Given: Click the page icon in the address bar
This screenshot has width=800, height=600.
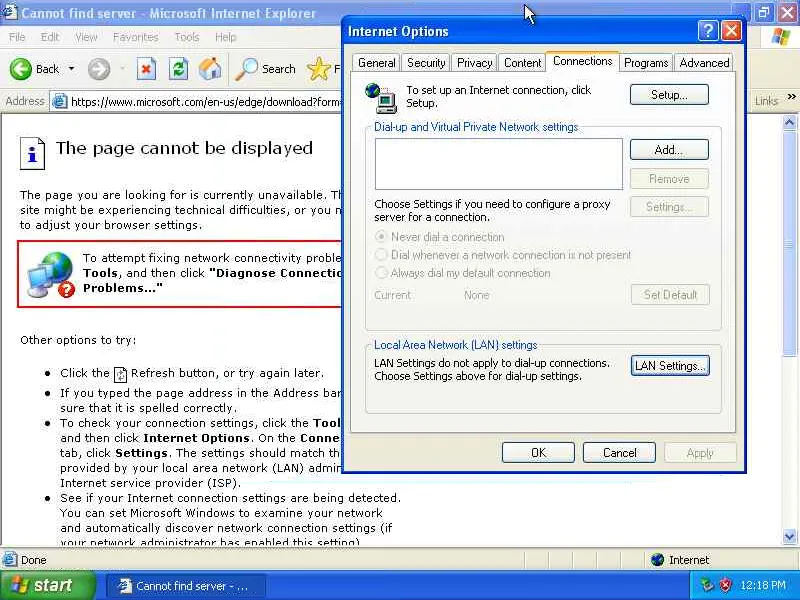Looking at the screenshot, I should point(60,102).
